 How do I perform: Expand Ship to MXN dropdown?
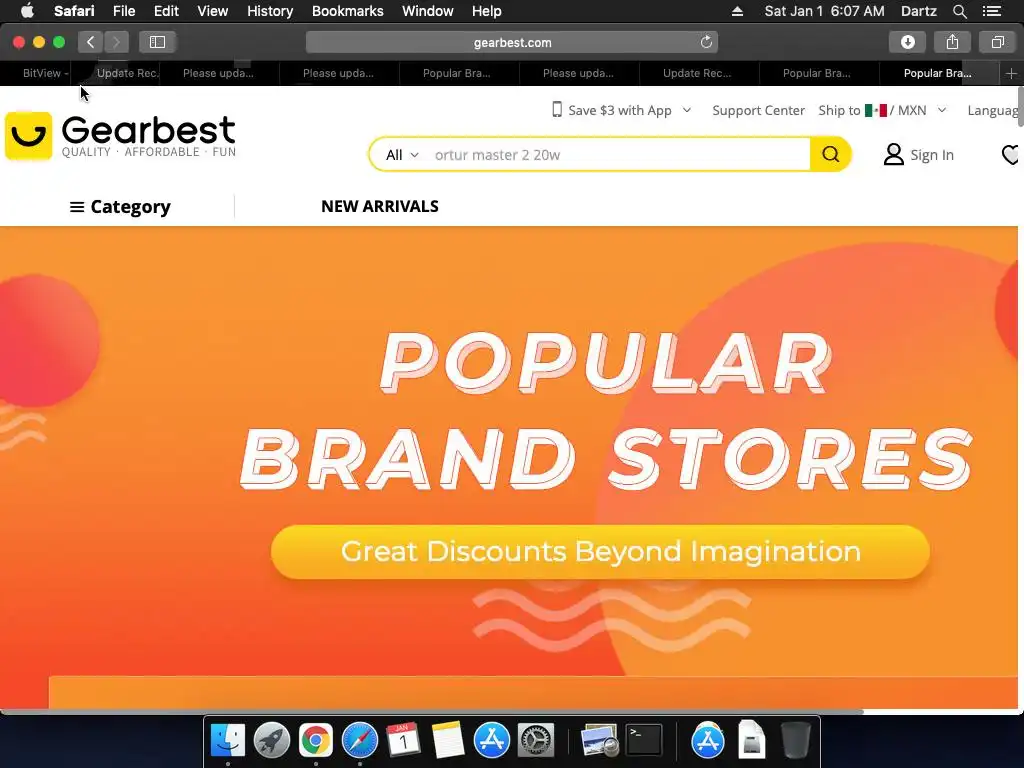(942, 110)
